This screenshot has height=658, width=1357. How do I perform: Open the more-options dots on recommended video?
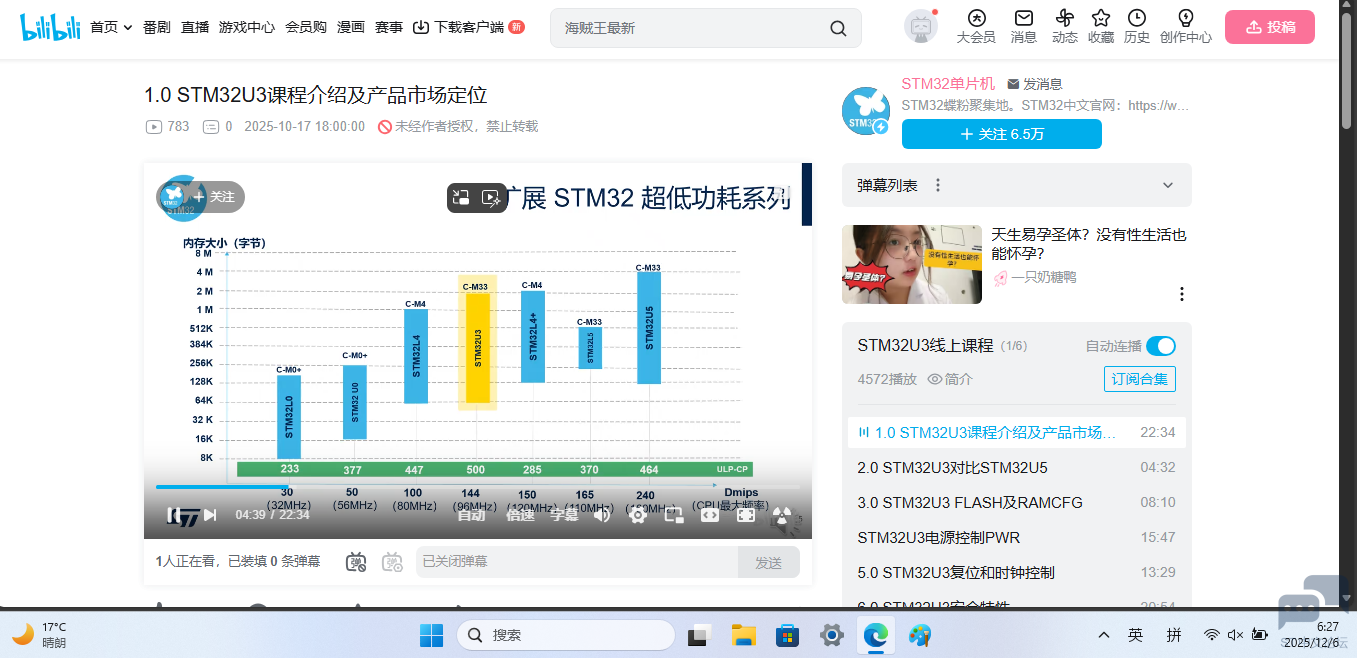click(x=1181, y=294)
